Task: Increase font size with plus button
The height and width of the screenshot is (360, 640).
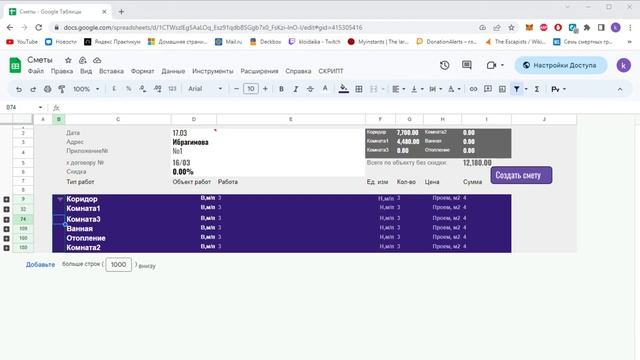Action: [x=265, y=89]
